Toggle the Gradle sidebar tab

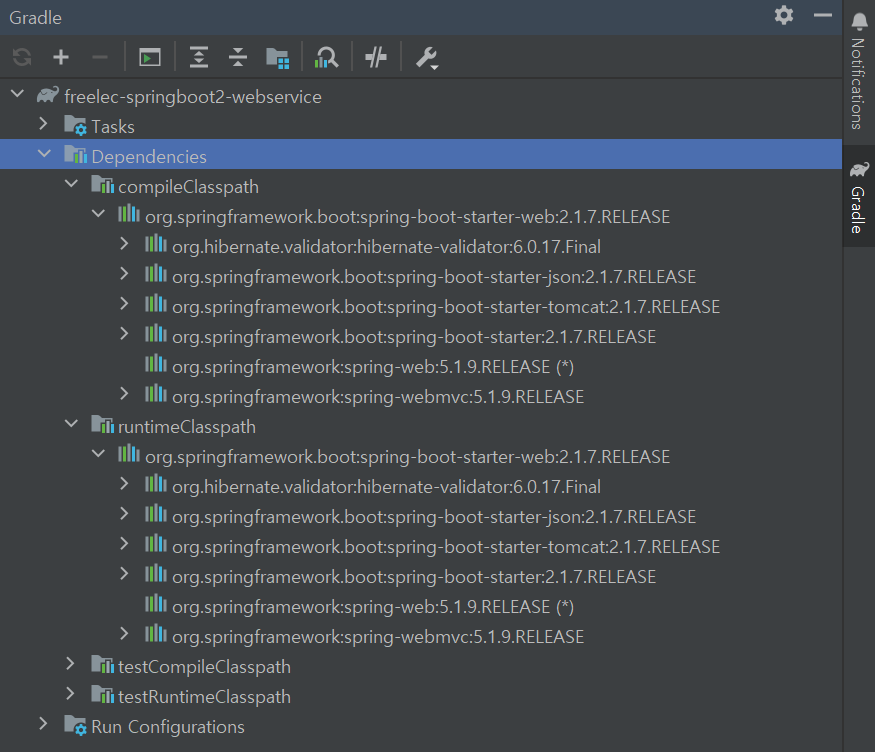(x=859, y=196)
